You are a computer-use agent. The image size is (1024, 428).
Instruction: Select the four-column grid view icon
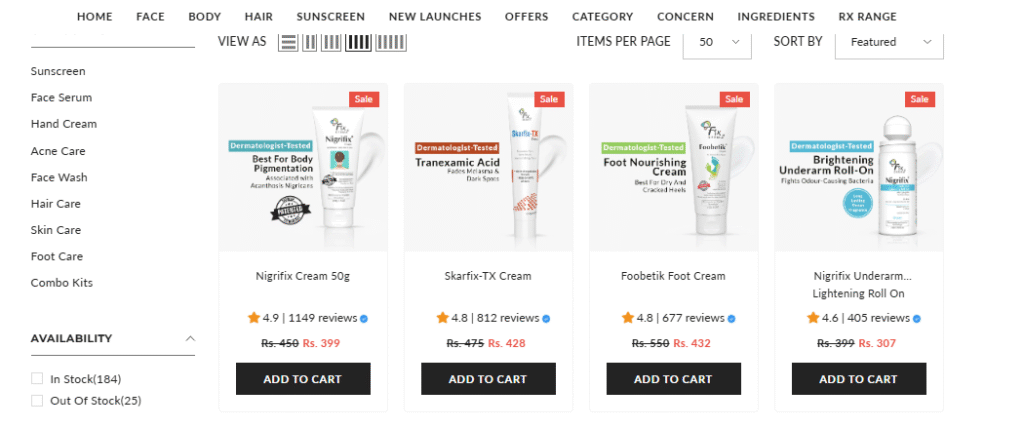[357, 42]
